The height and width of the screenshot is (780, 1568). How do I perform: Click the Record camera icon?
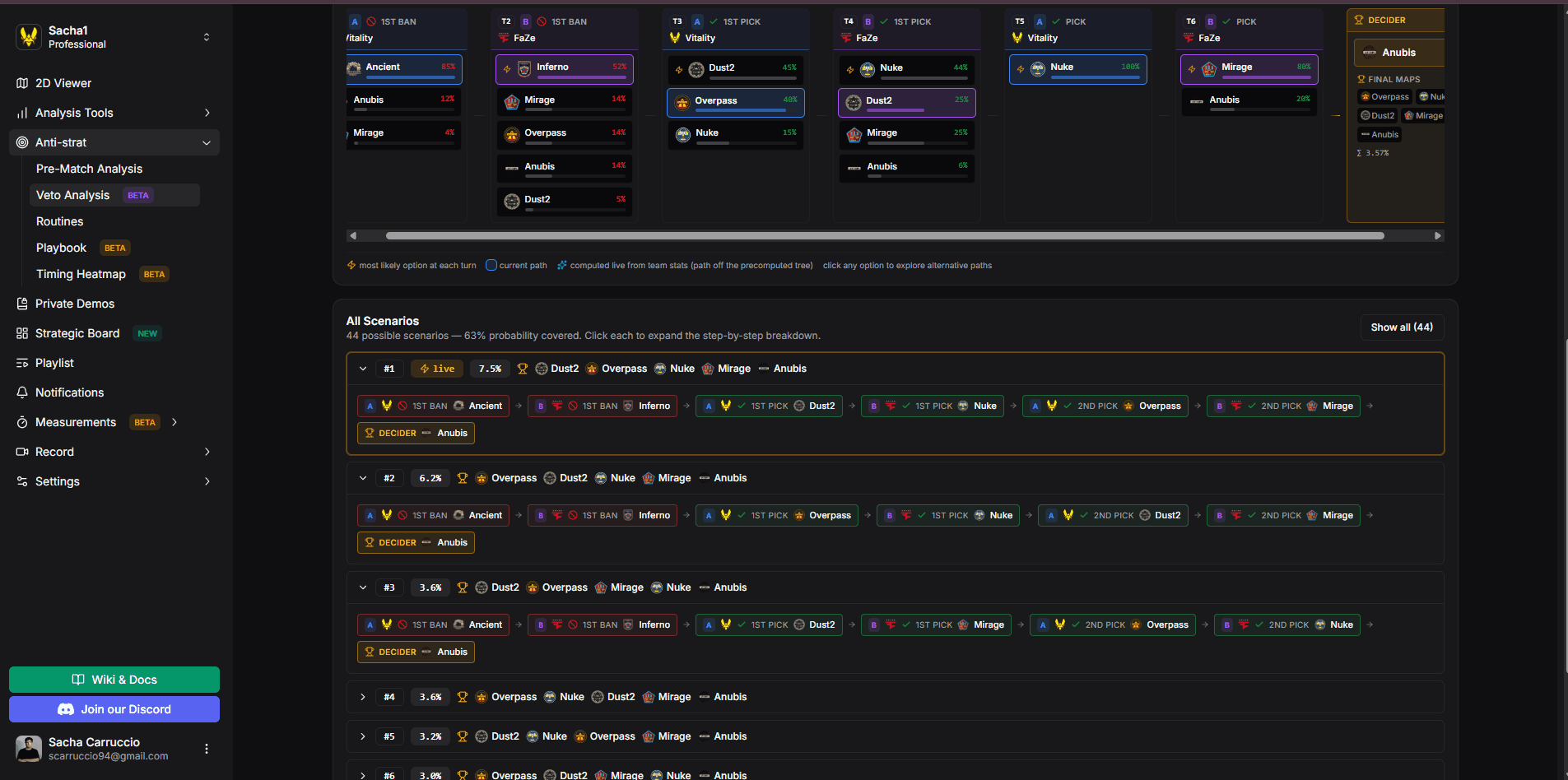pyautogui.click(x=22, y=452)
